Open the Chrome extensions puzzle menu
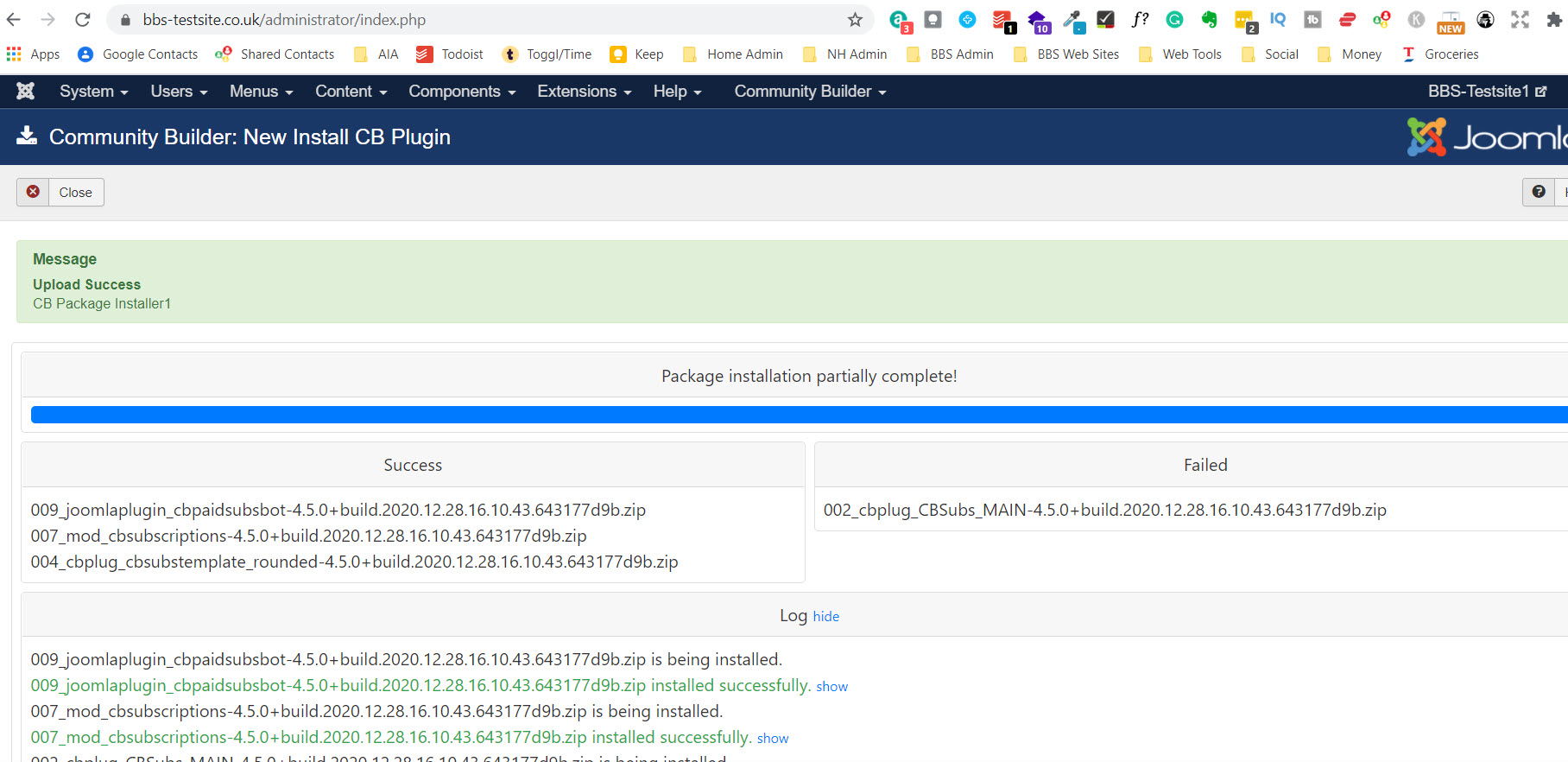 [1553, 19]
